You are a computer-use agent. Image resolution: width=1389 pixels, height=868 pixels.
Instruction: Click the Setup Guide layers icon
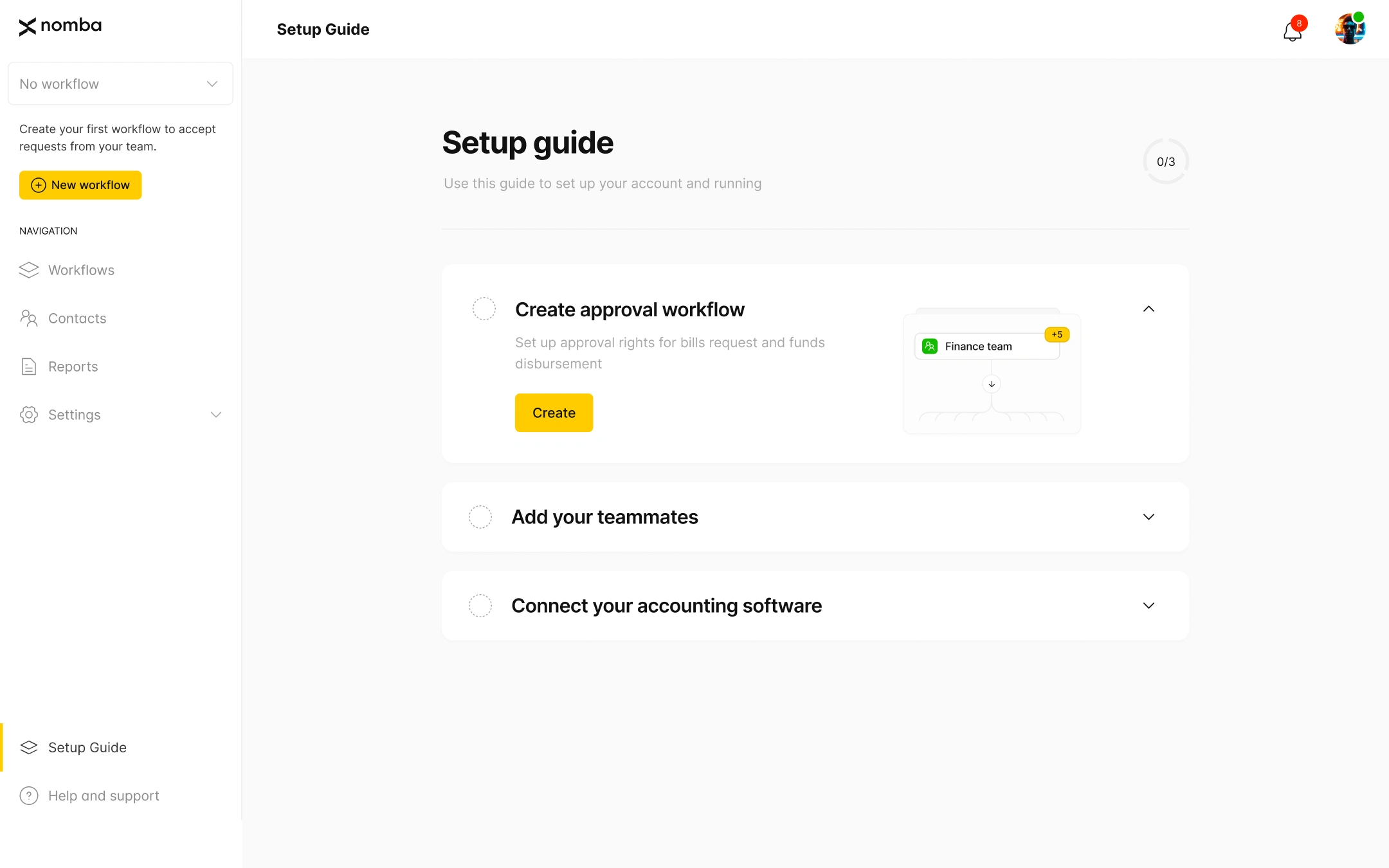point(29,747)
